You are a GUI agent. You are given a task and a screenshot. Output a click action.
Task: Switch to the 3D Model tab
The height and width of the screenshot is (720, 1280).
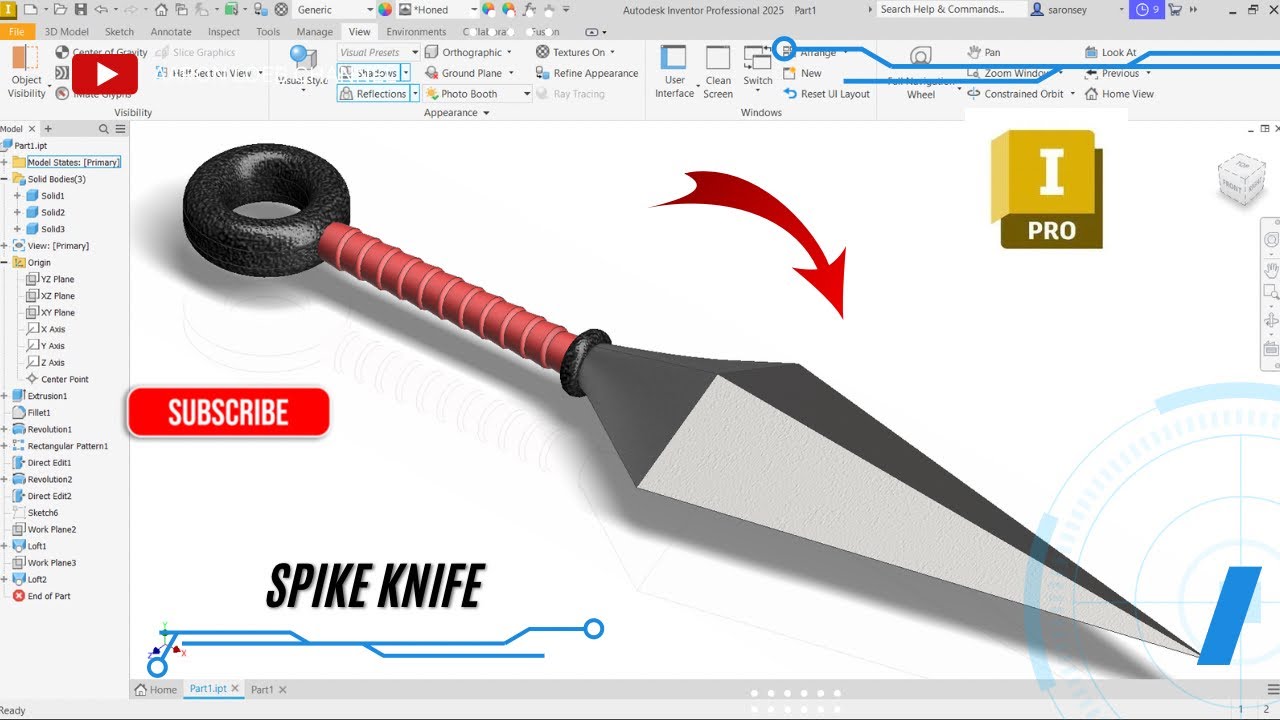click(x=66, y=31)
